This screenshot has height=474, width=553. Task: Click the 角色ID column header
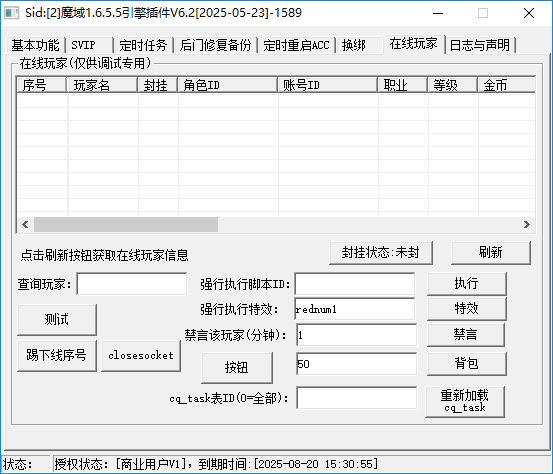[x=227, y=85]
